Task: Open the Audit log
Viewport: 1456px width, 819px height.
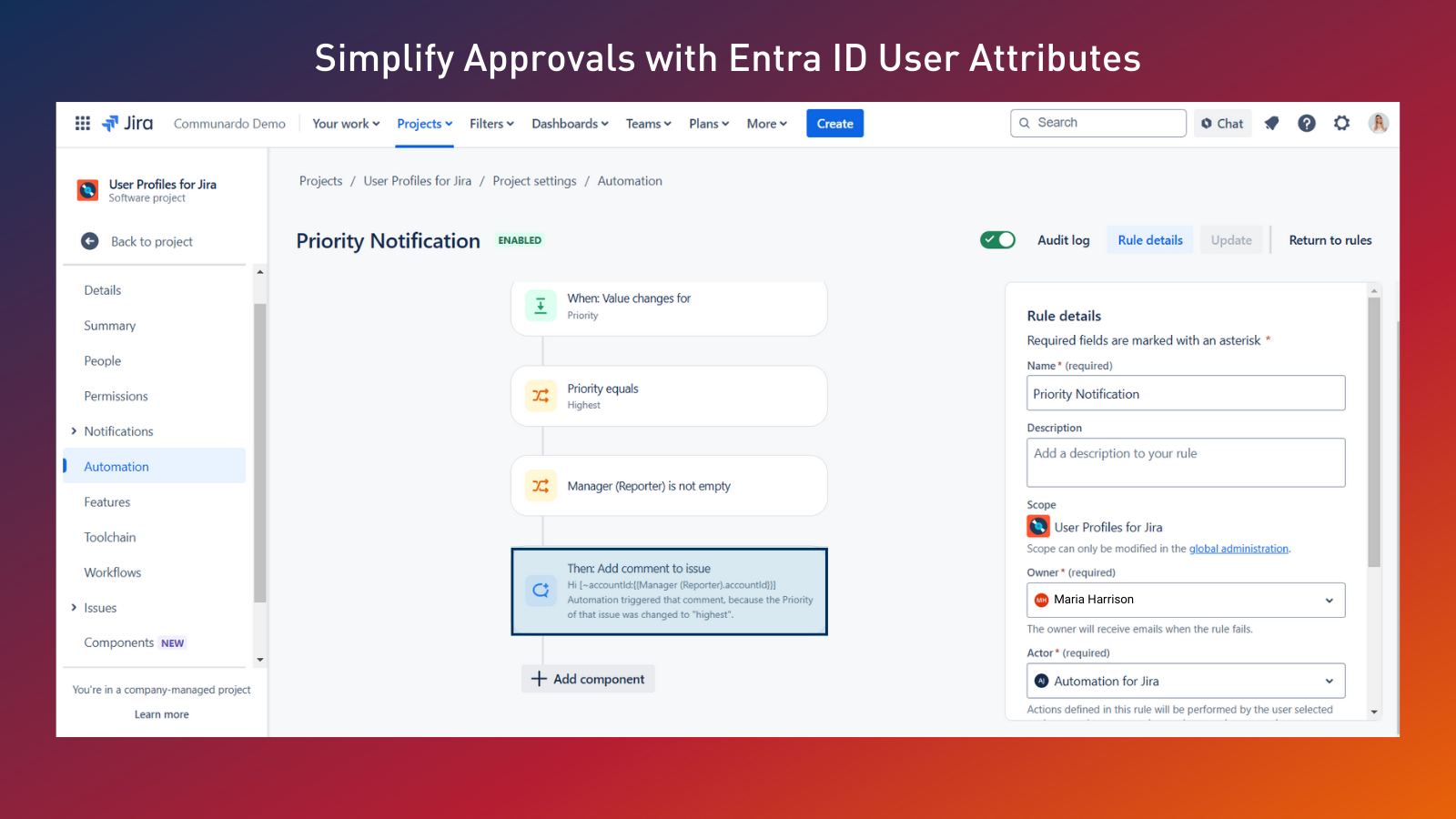Action: click(x=1063, y=240)
